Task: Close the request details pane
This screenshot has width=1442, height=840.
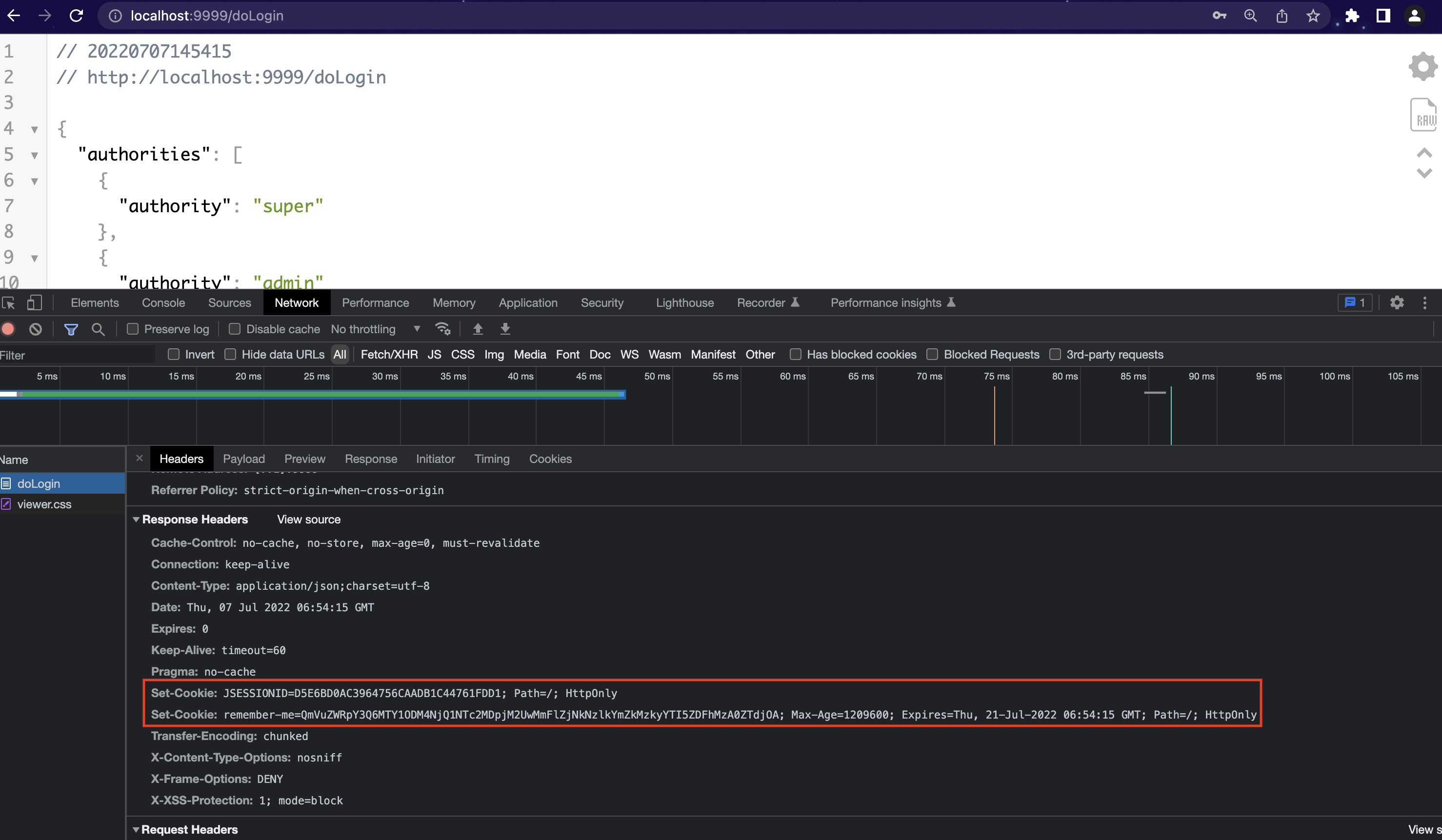Action: (139, 459)
